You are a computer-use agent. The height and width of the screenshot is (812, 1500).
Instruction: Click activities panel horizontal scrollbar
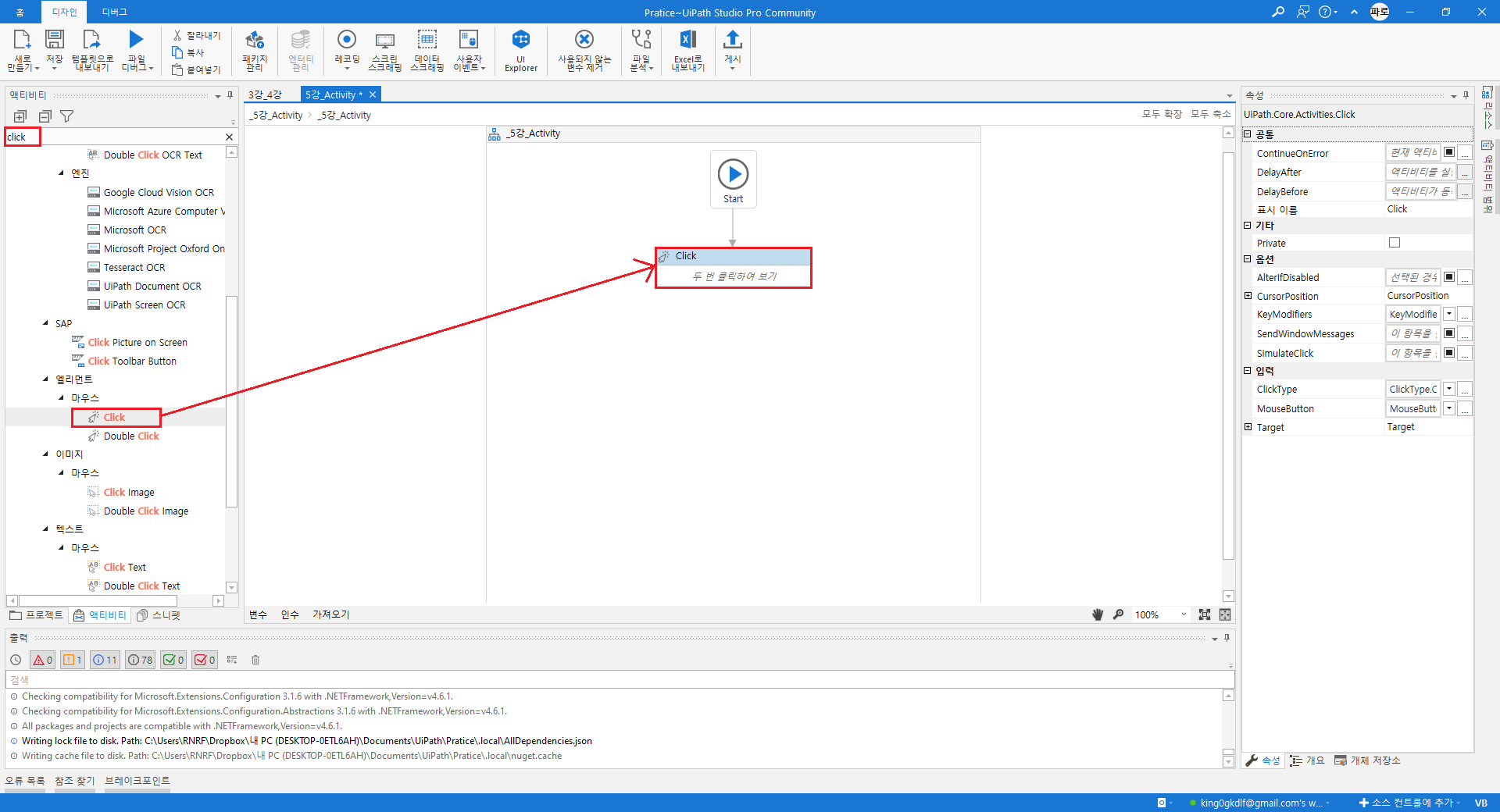[x=98, y=600]
